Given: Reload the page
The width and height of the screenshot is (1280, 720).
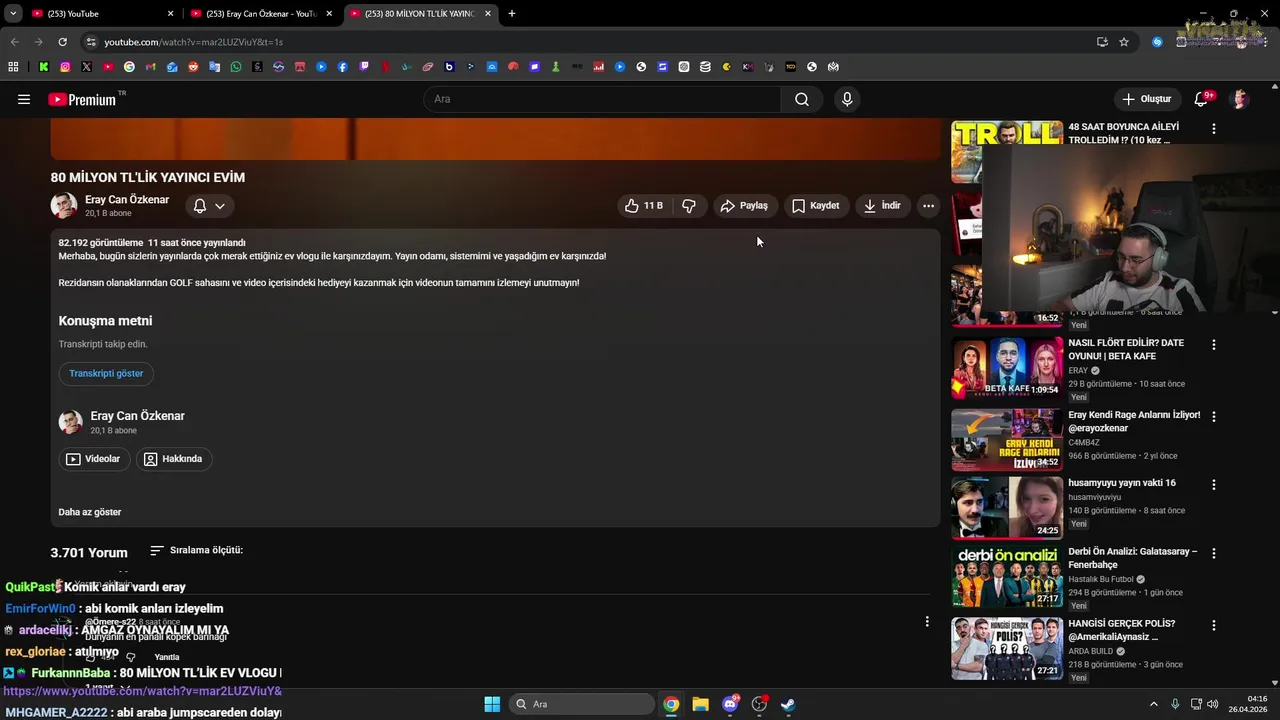Looking at the screenshot, I should coord(62,42).
